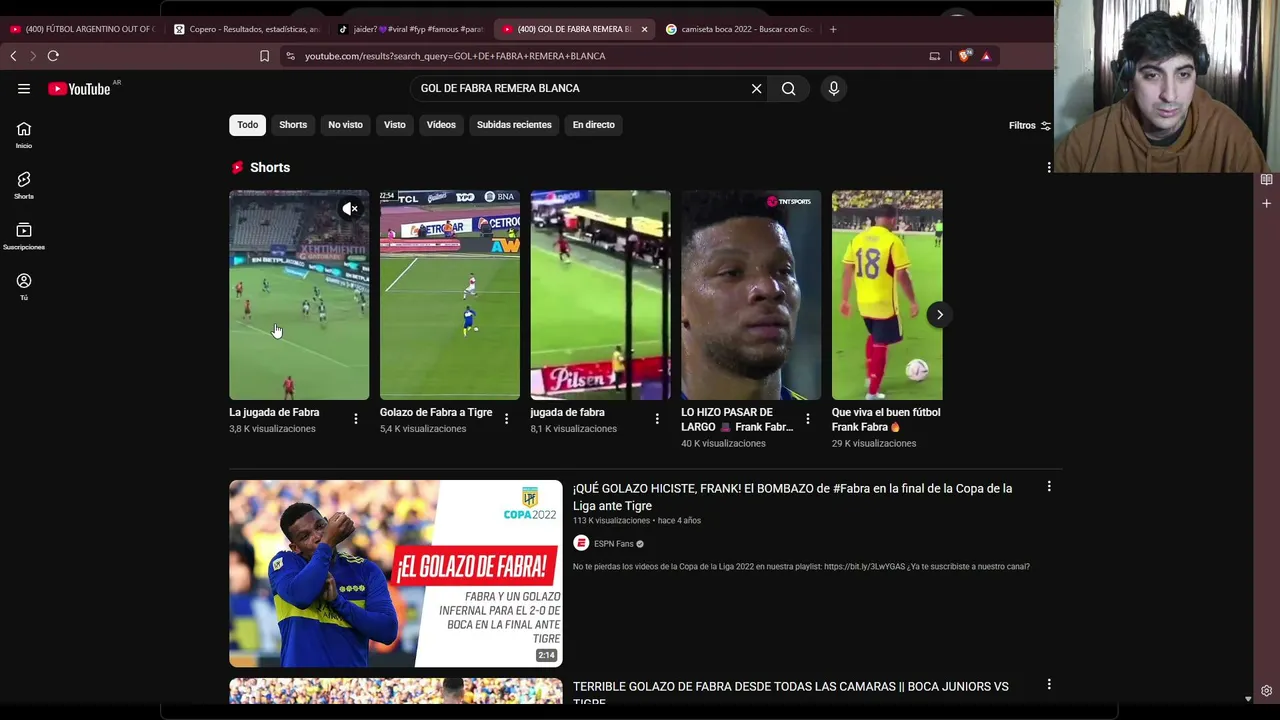The width and height of the screenshot is (1280, 720).
Task: Add a panel with the sidebar plus icon
Action: pos(1267,204)
